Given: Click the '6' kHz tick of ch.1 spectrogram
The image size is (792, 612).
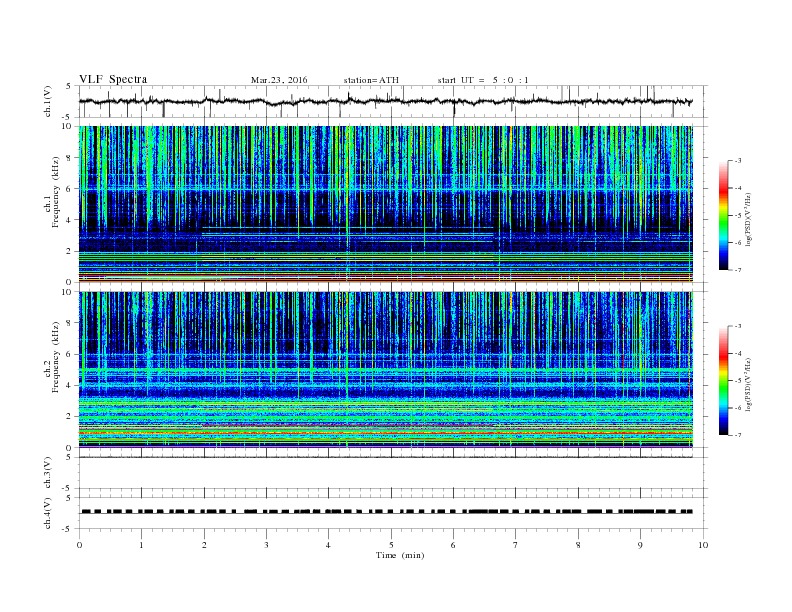Looking at the screenshot, I should click(x=69, y=189).
